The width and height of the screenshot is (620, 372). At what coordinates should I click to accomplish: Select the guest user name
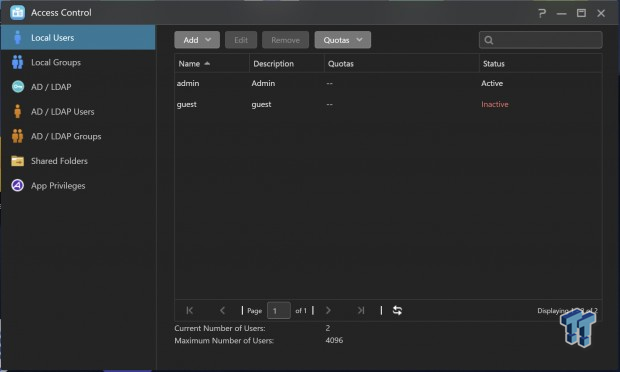click(187, 104)
